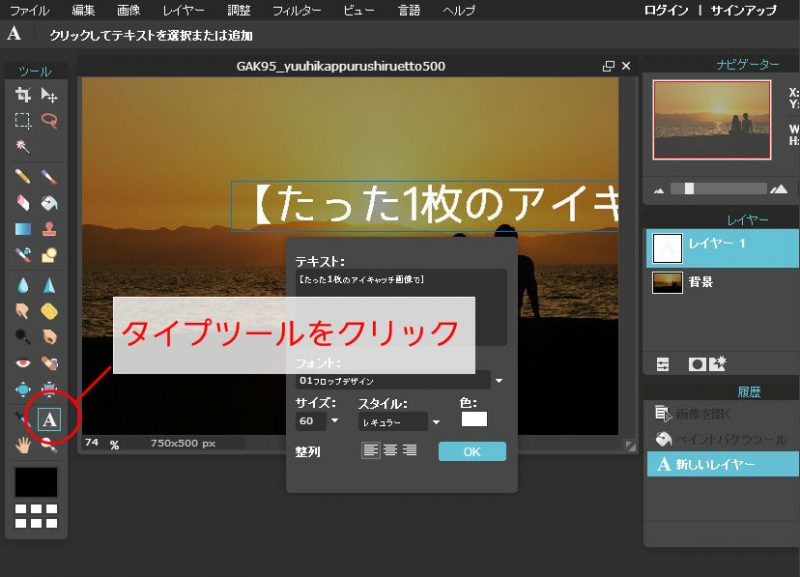
Task: Select the Gradient tool
Action: [23, 229]
